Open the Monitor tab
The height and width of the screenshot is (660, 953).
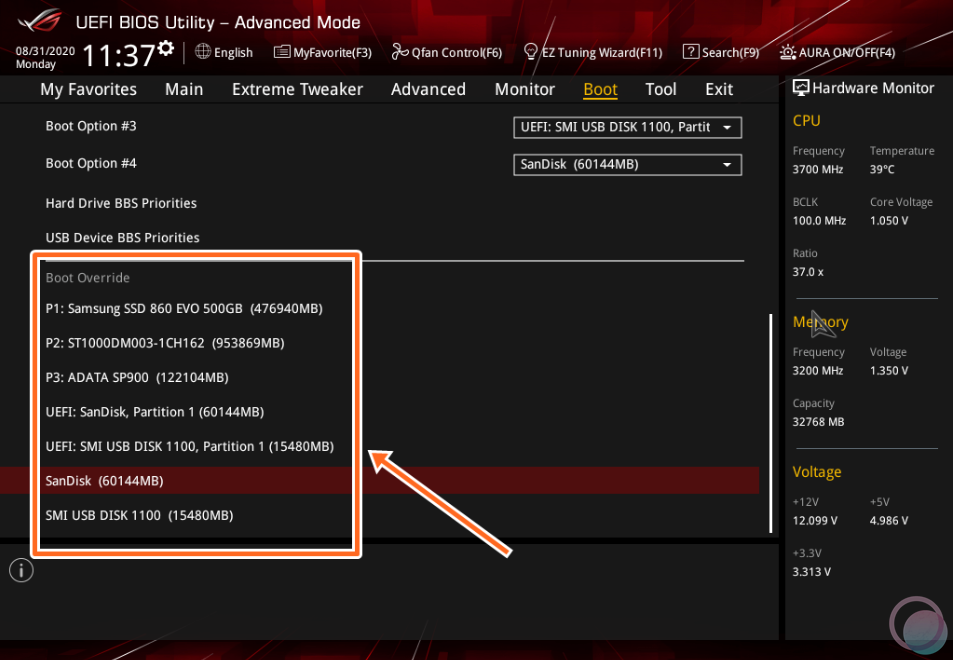(x=525, y=89)
